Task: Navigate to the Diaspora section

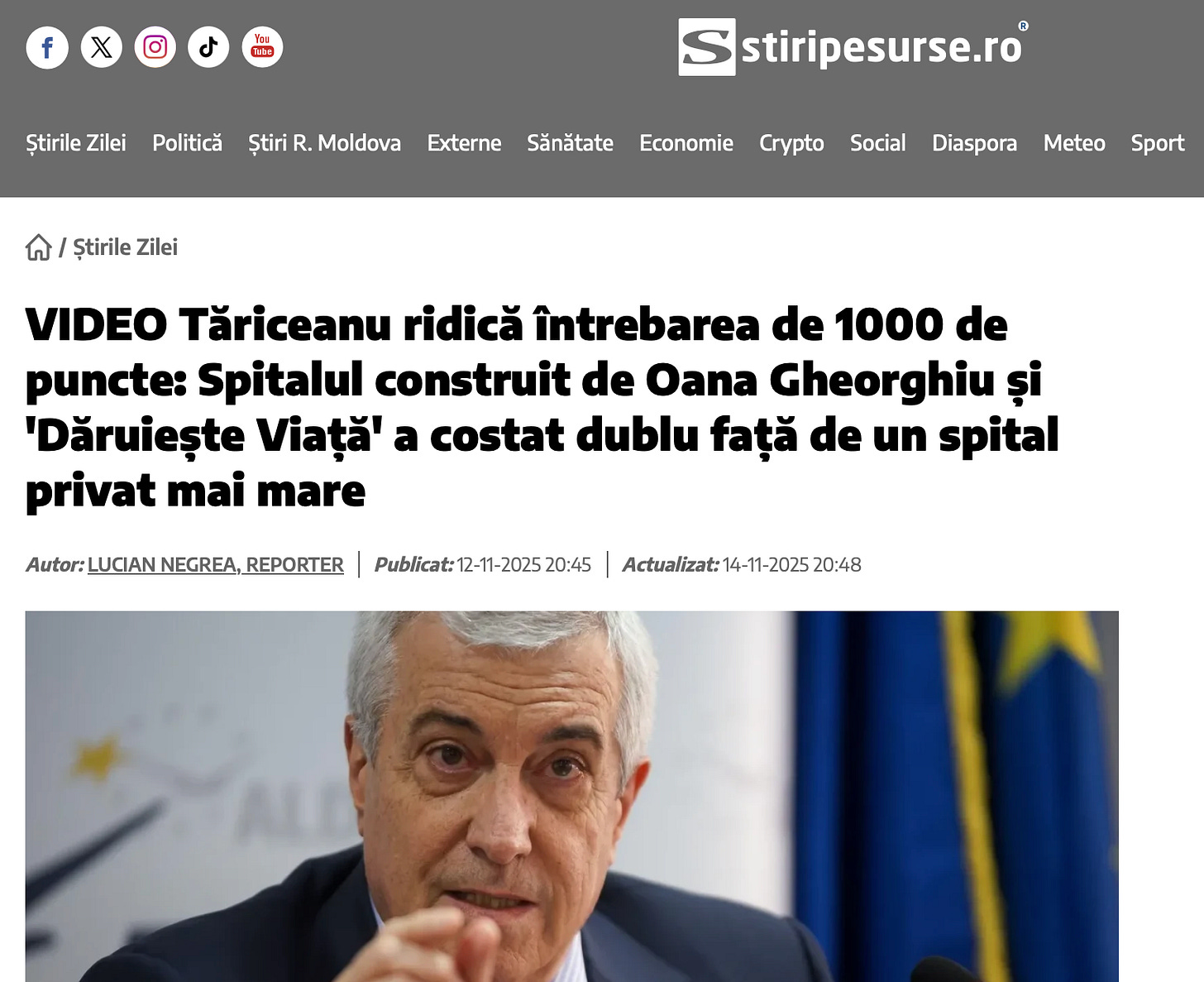Action: [x=974, y=143]
